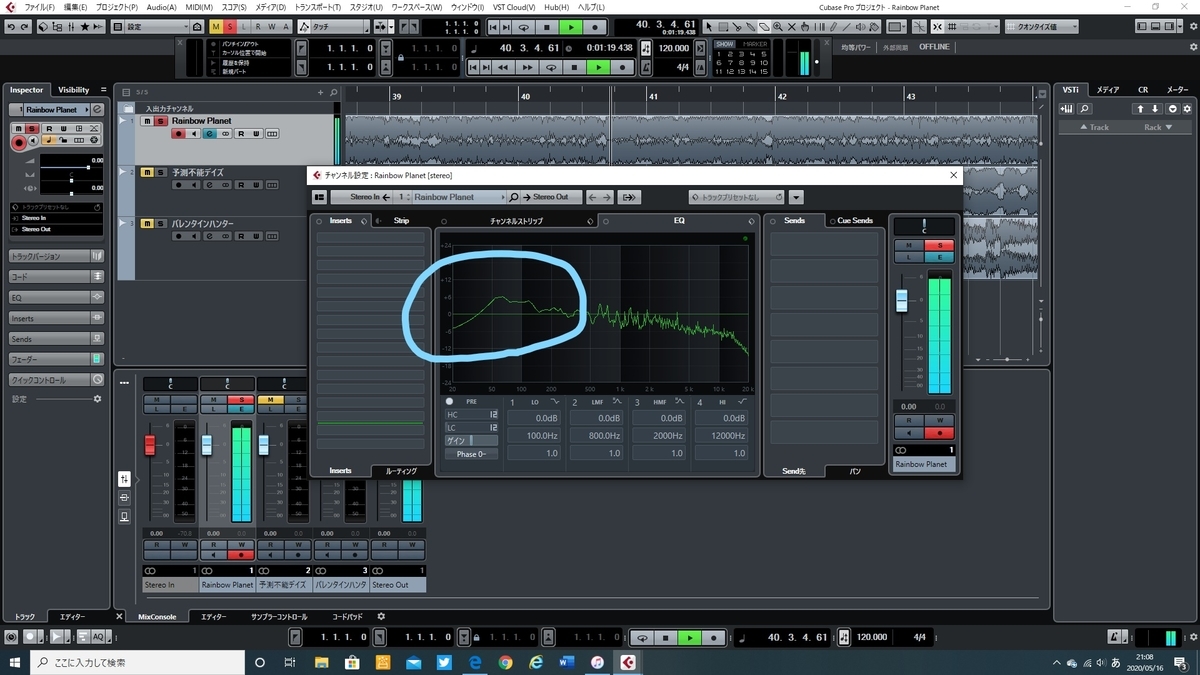This screenshot has width=1200, height=675.
Task: Go to previous channel arrow in Channel Settings
Action: (x=594, y=197)
